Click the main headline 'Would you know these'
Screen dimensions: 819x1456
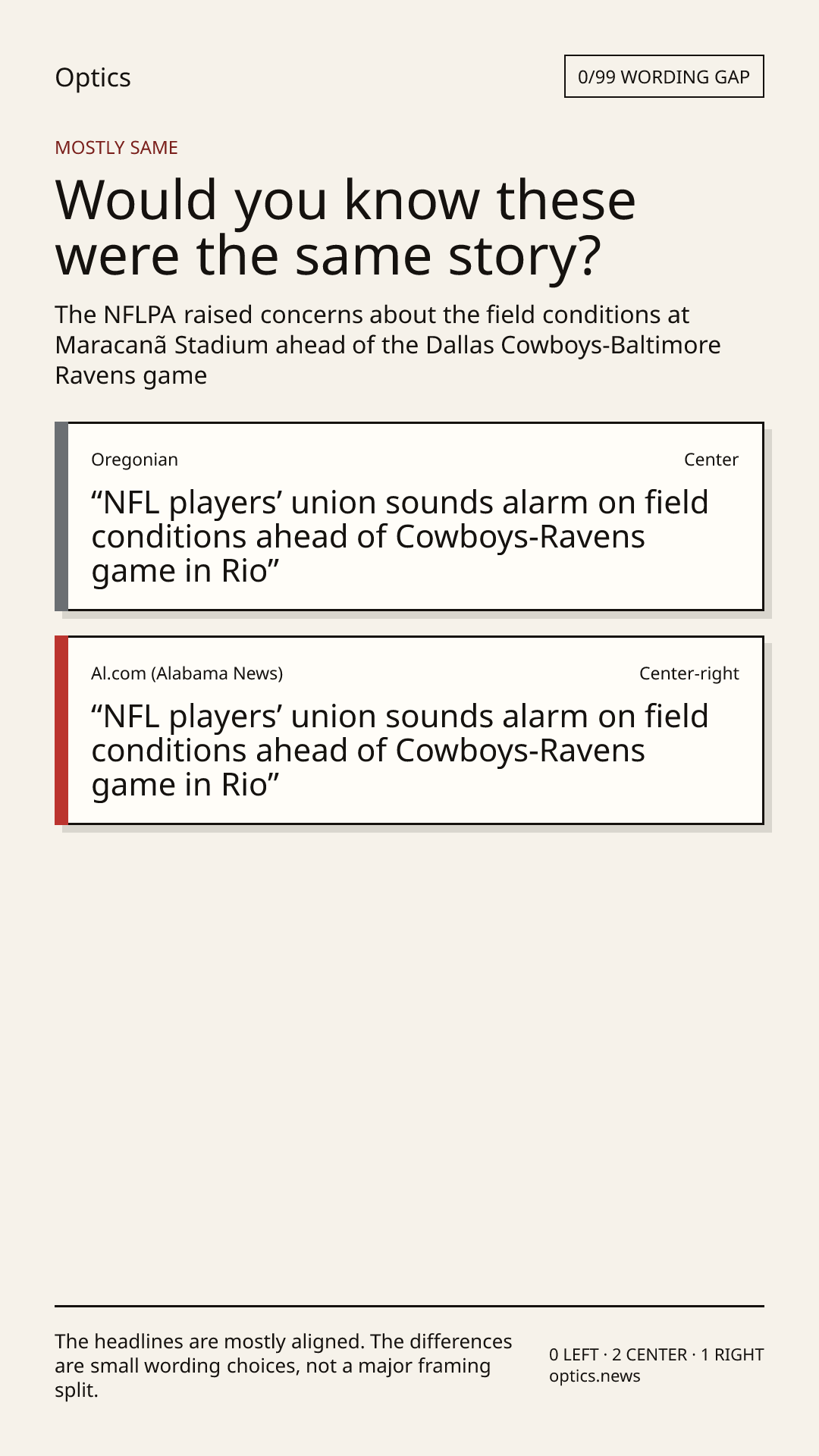pos(346,200)
